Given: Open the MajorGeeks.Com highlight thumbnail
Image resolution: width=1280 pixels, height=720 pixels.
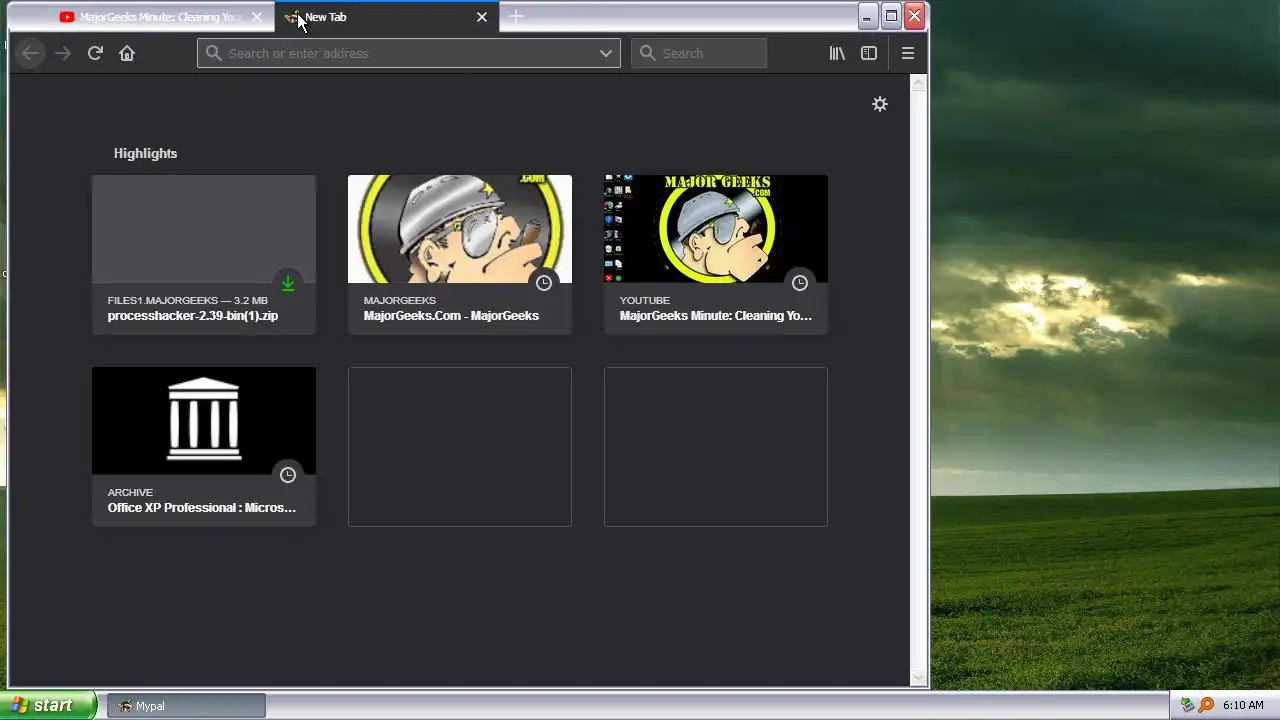Looking at the screenshot, I should point(460,229).
